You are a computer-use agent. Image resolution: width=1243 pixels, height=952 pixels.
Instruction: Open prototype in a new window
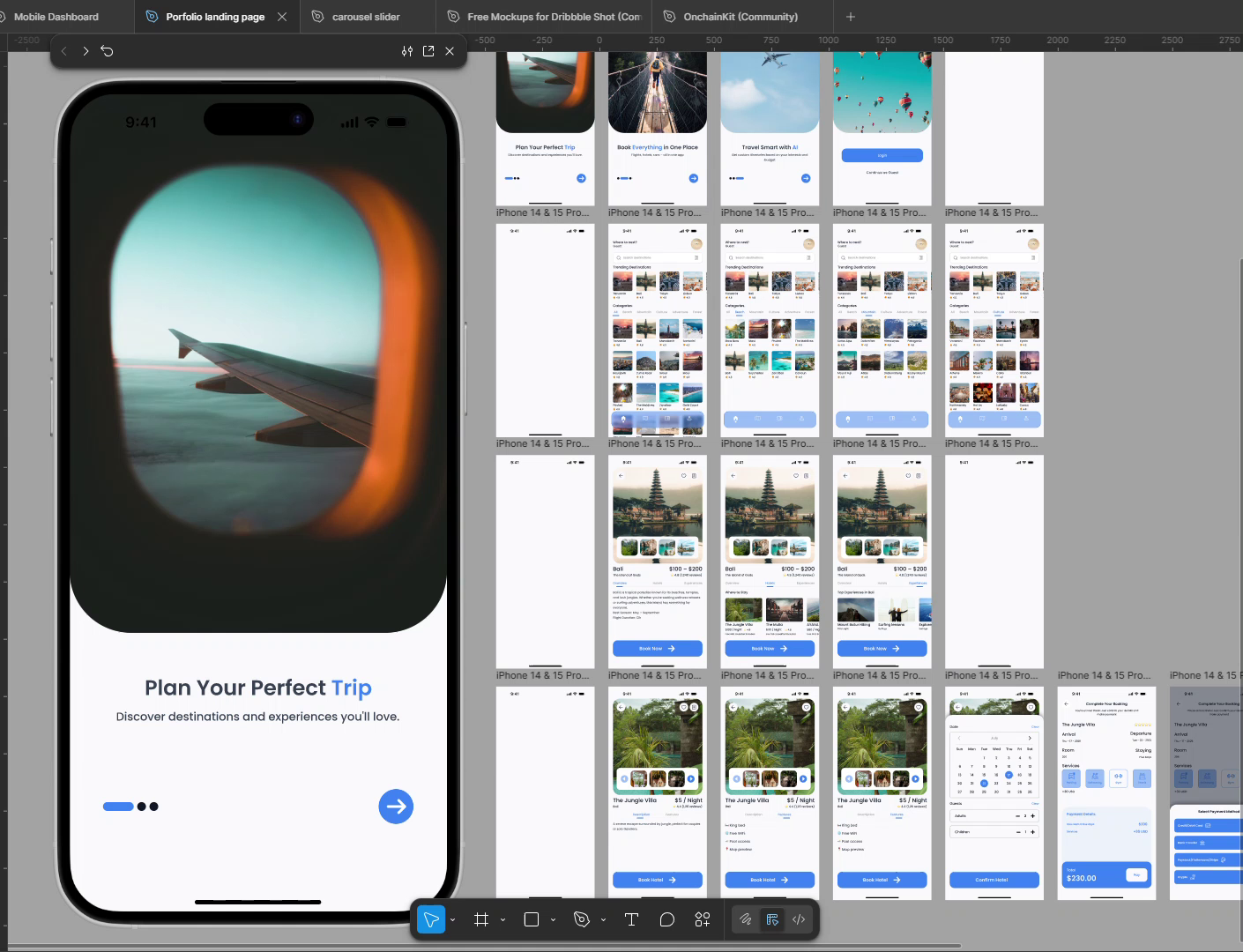coord(428,51)
